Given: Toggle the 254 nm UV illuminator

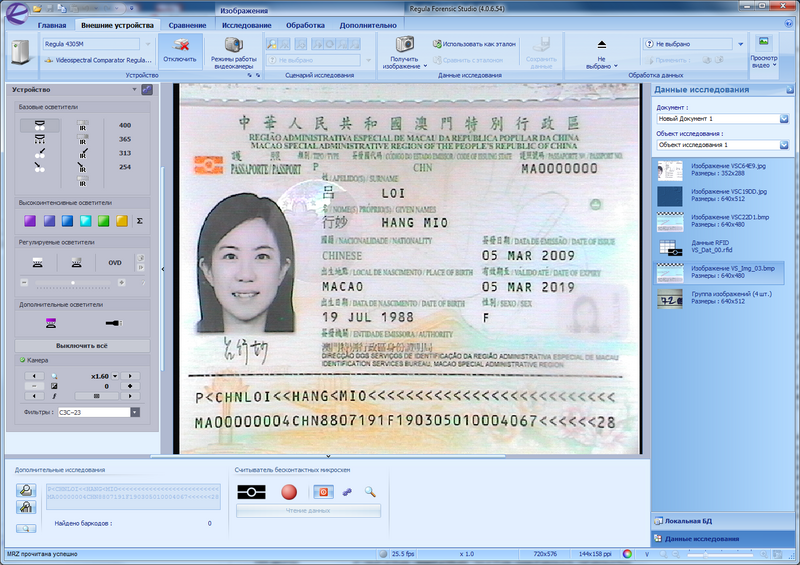Looking at the screenshot, I should pos(125,167).
